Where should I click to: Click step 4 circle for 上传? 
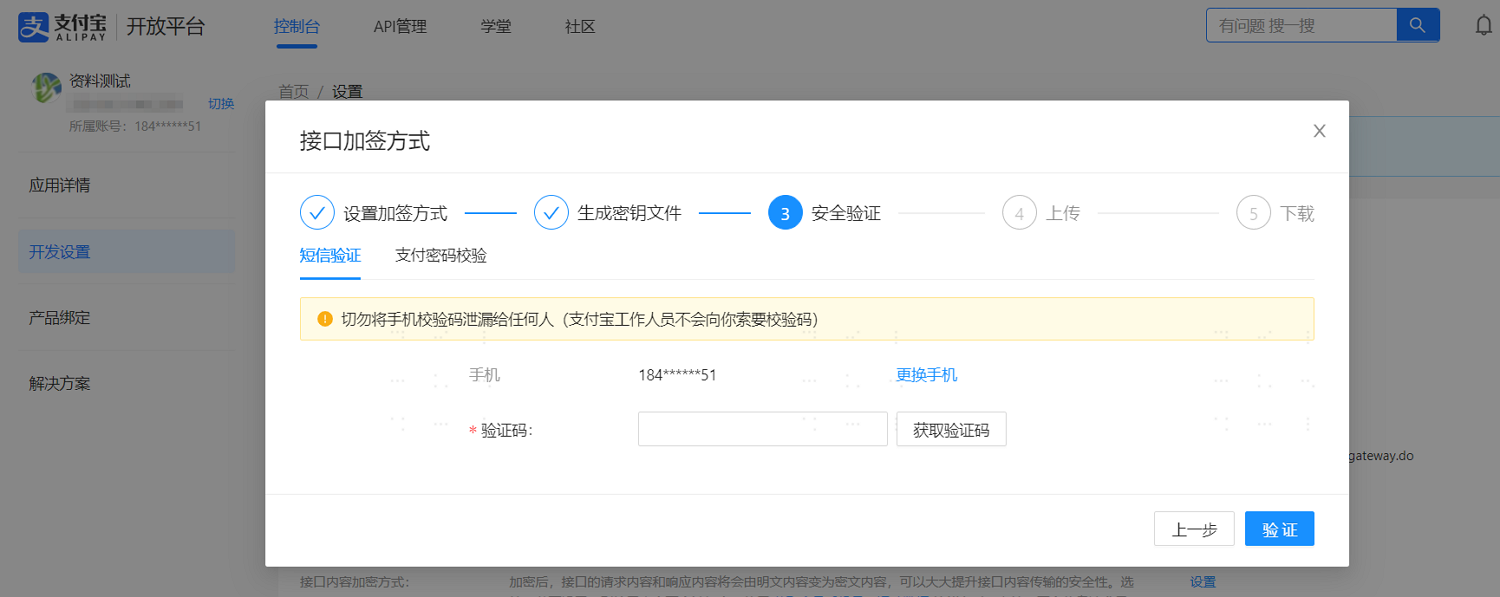click(1019, 213)
